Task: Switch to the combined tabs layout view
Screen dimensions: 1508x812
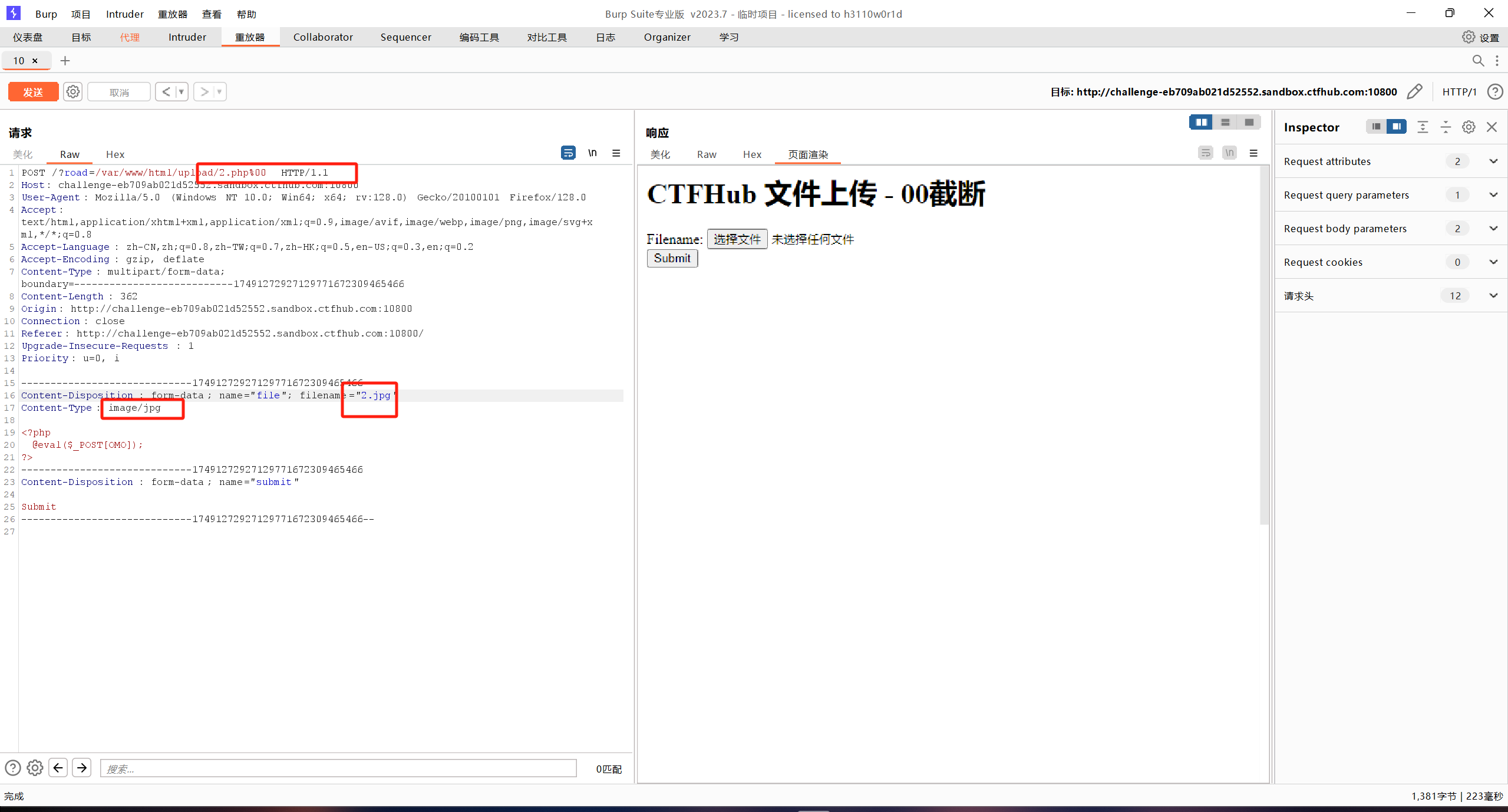Action: point(1249,122)
